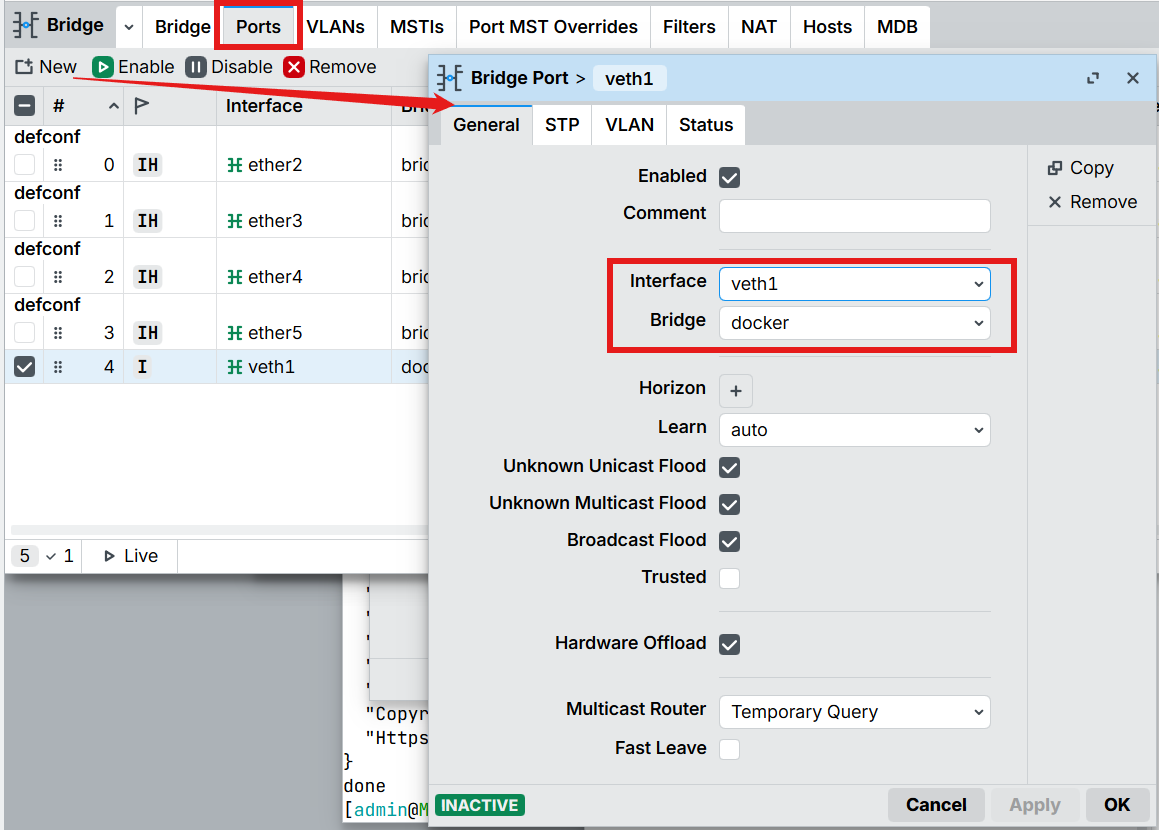The width and height of the screenshot is (1159, 830).
Task: Toggle Hardware Offload checkbox
Action: pyautogui.click(x=730, y=644)
